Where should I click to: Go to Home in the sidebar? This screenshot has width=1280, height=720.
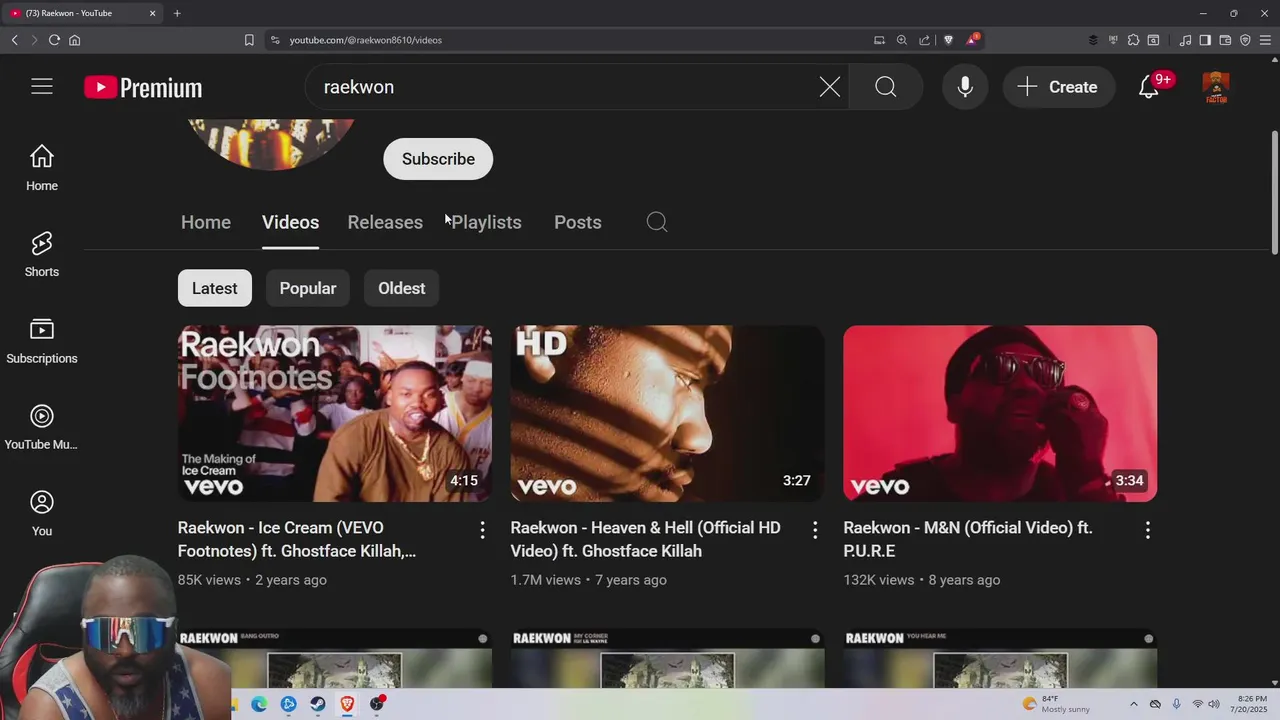42,168
